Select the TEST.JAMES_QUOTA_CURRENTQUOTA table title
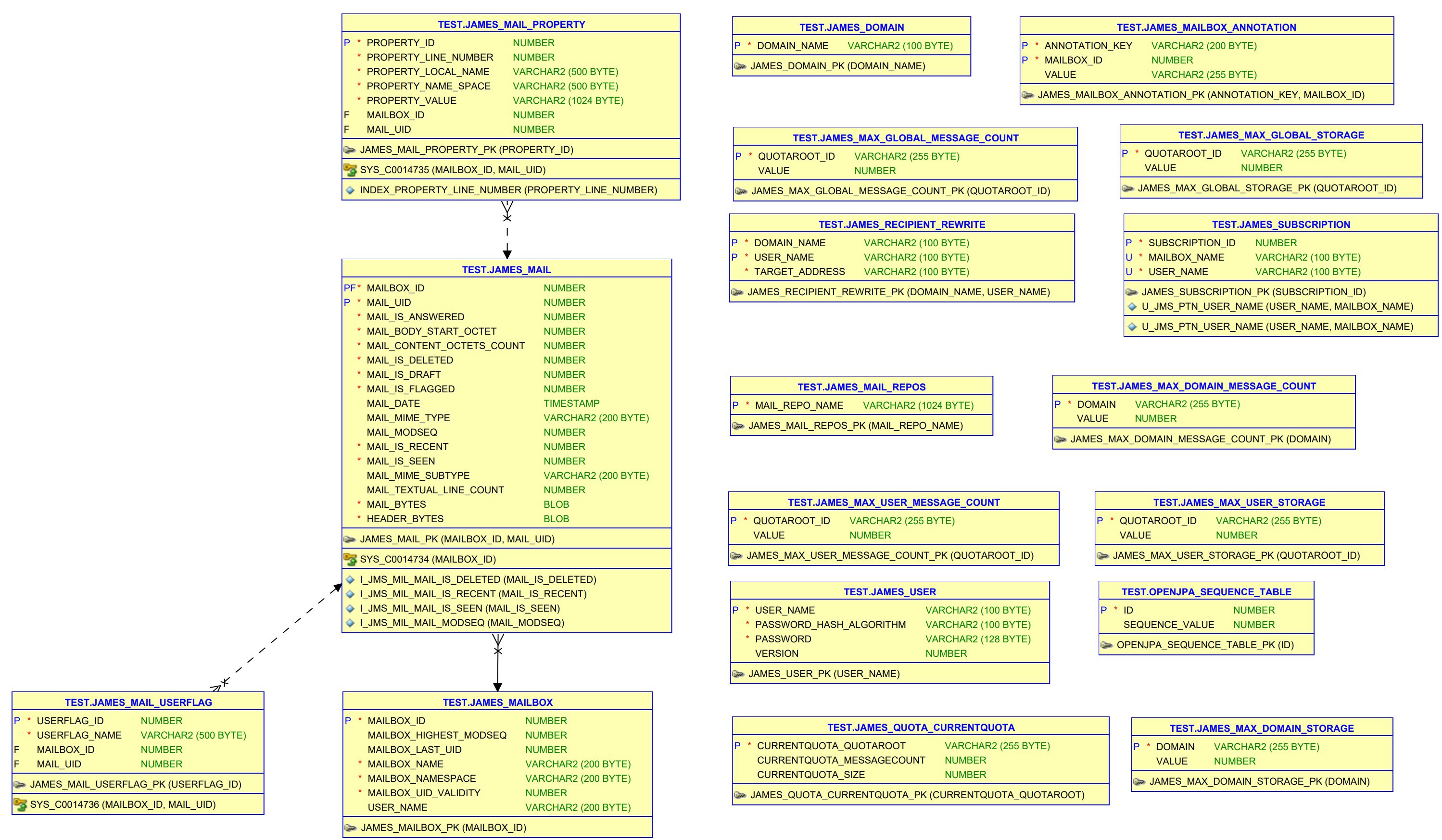The width and height of the screenshot is (1442, 840). click(920, 727)
